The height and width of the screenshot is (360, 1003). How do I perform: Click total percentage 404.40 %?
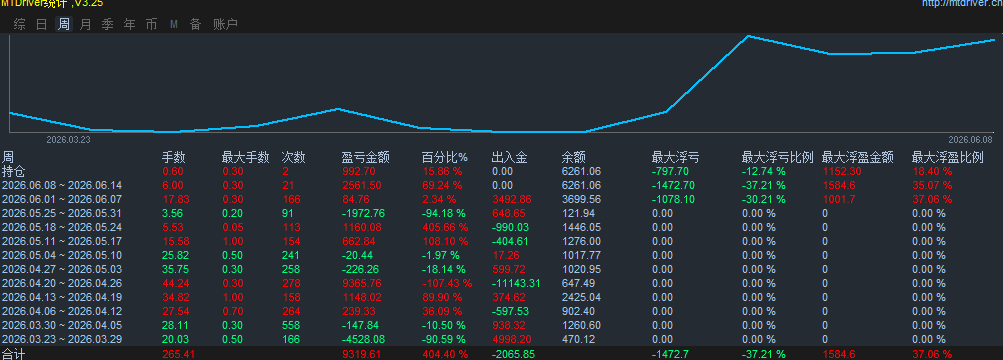click(x=445, y=354)
